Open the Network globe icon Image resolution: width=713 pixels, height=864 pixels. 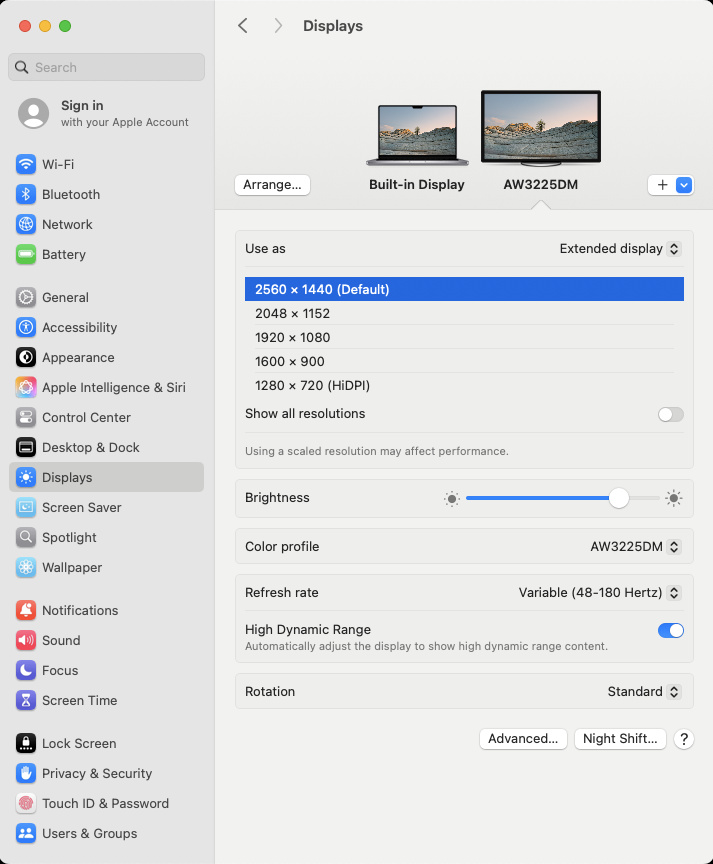(x=26, y=224)
